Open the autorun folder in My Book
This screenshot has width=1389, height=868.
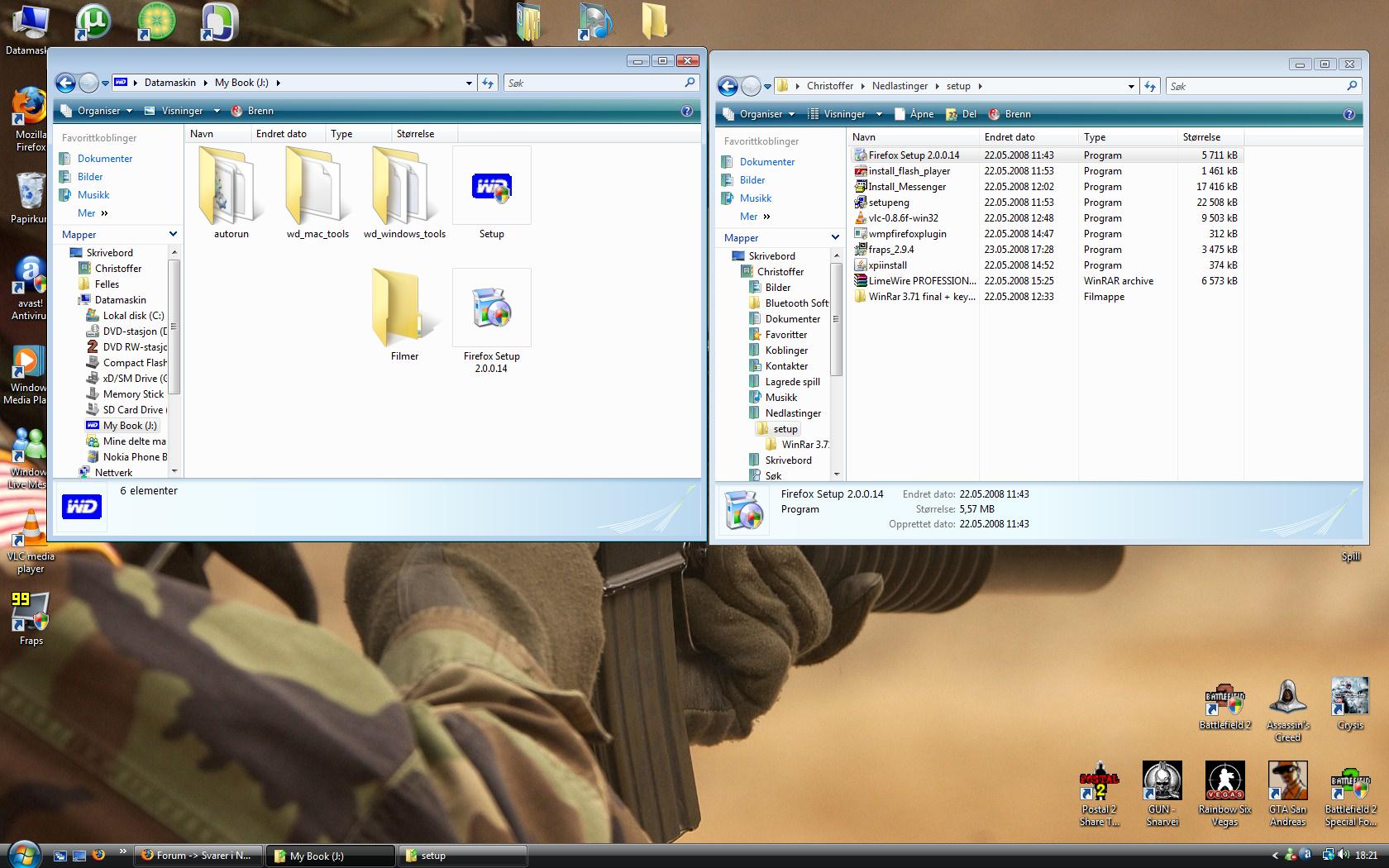(231, 193)
